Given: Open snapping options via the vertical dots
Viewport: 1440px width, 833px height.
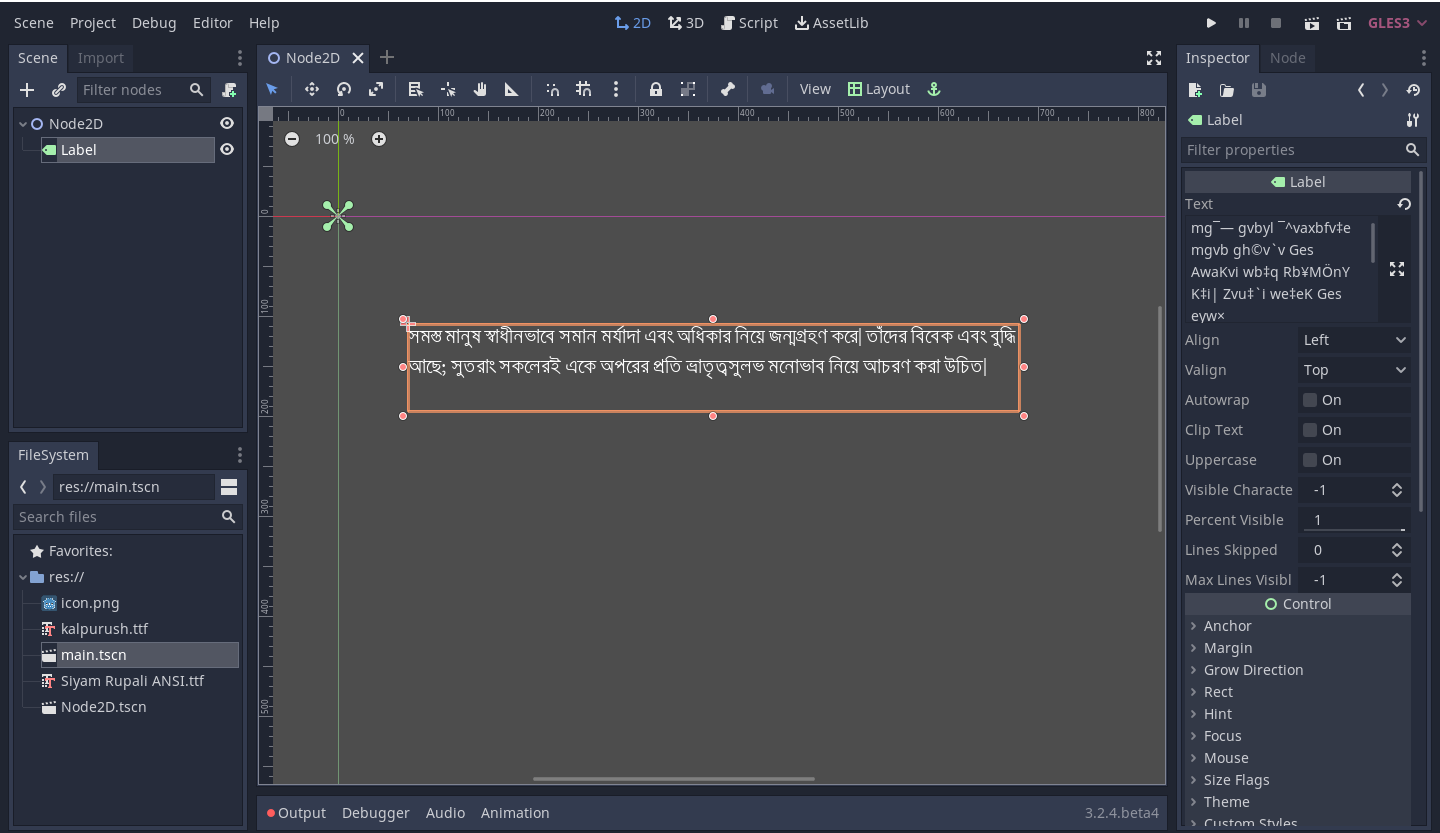Looking at the screenshot, I should point(616,89).
